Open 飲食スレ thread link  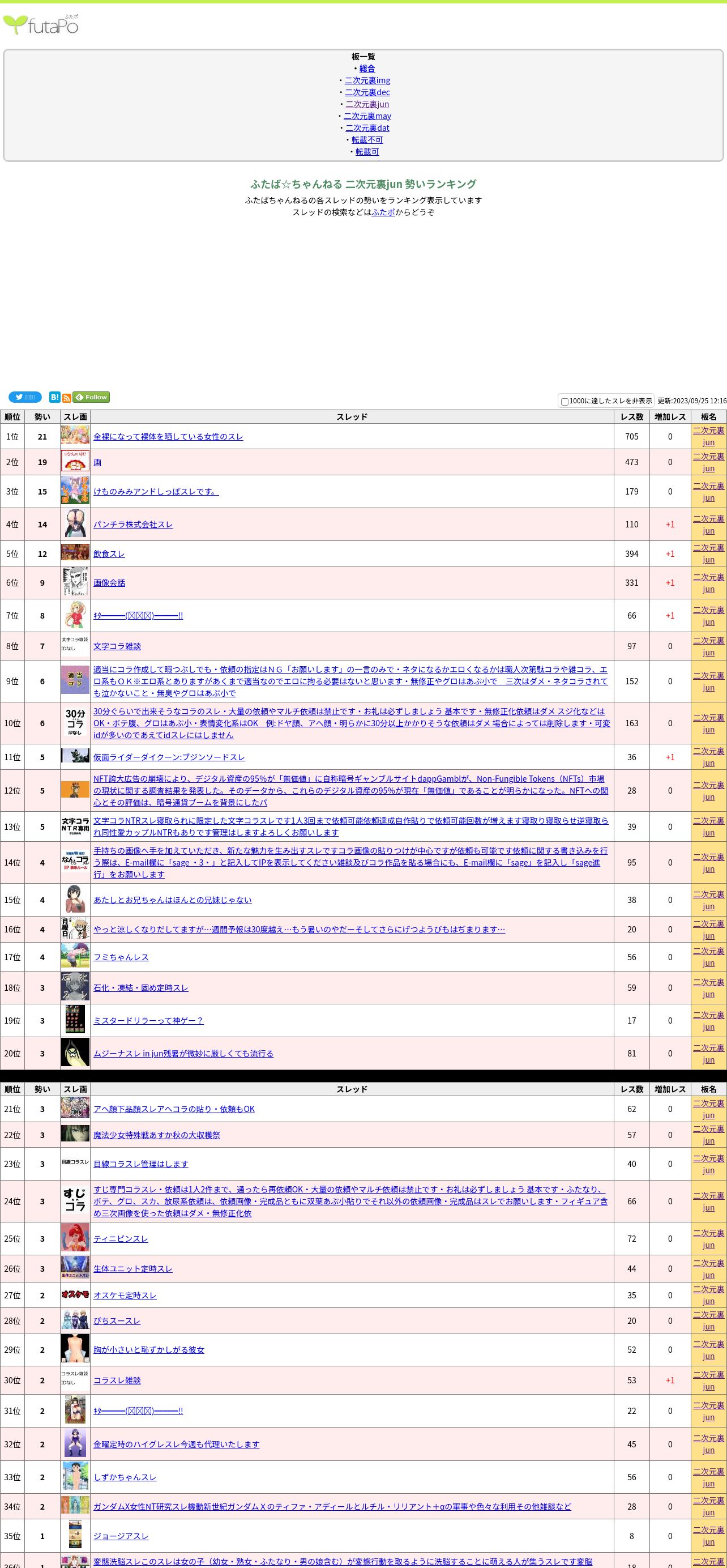(109, 553)
